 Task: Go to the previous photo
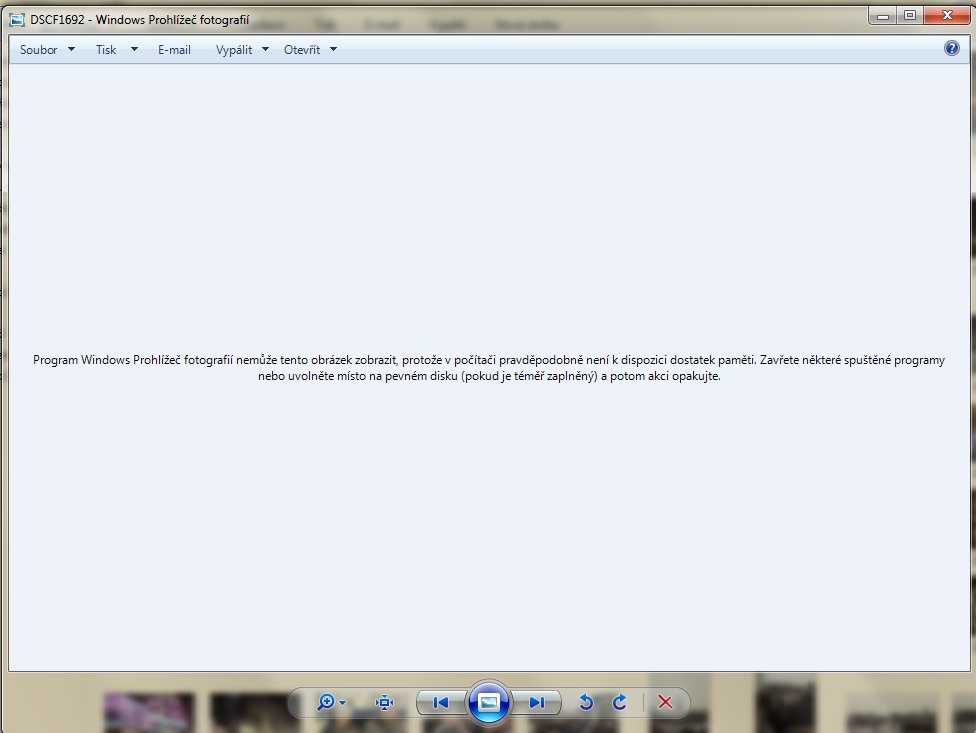[440, 703]
